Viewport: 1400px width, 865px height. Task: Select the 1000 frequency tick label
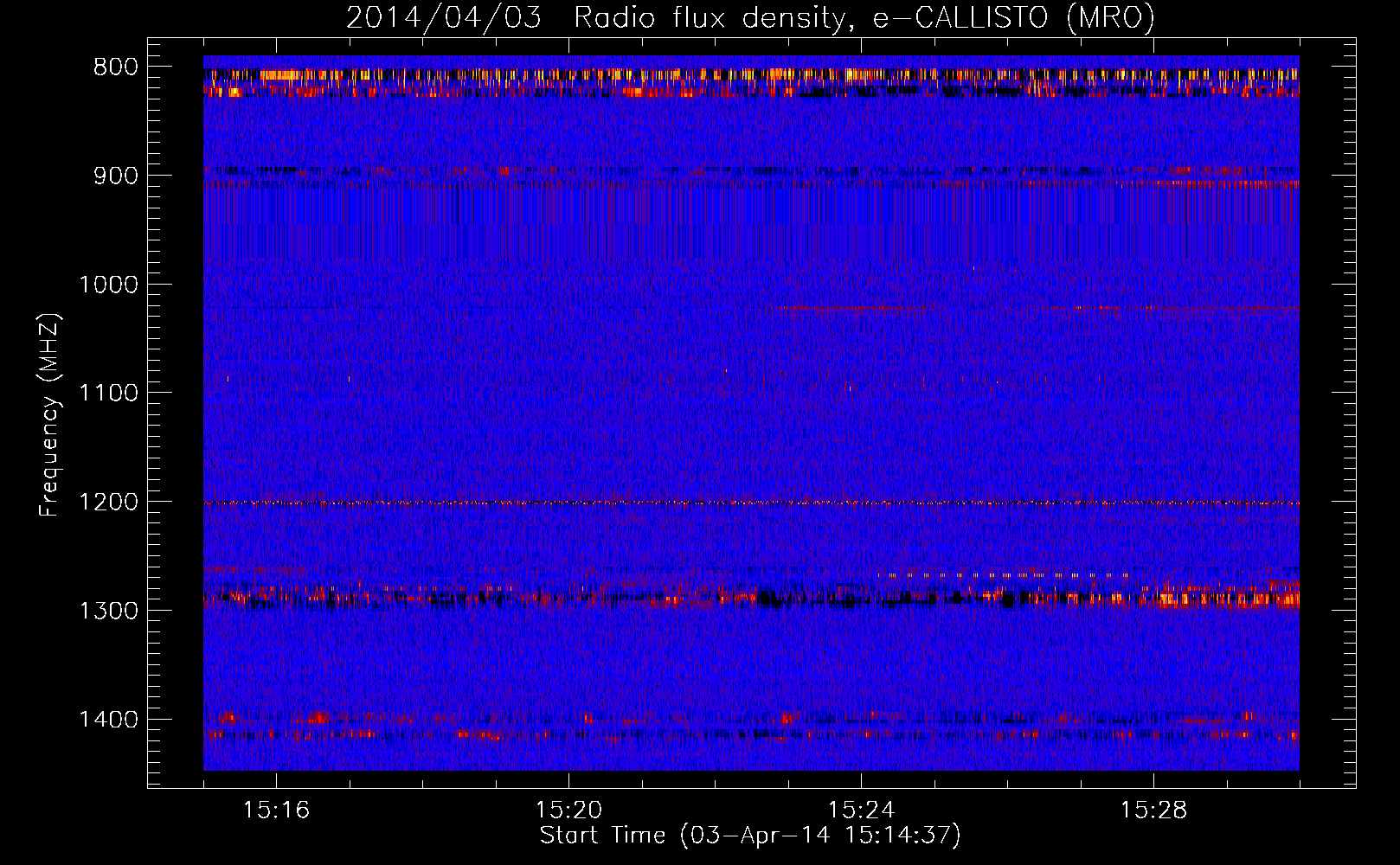coord(108,285)
